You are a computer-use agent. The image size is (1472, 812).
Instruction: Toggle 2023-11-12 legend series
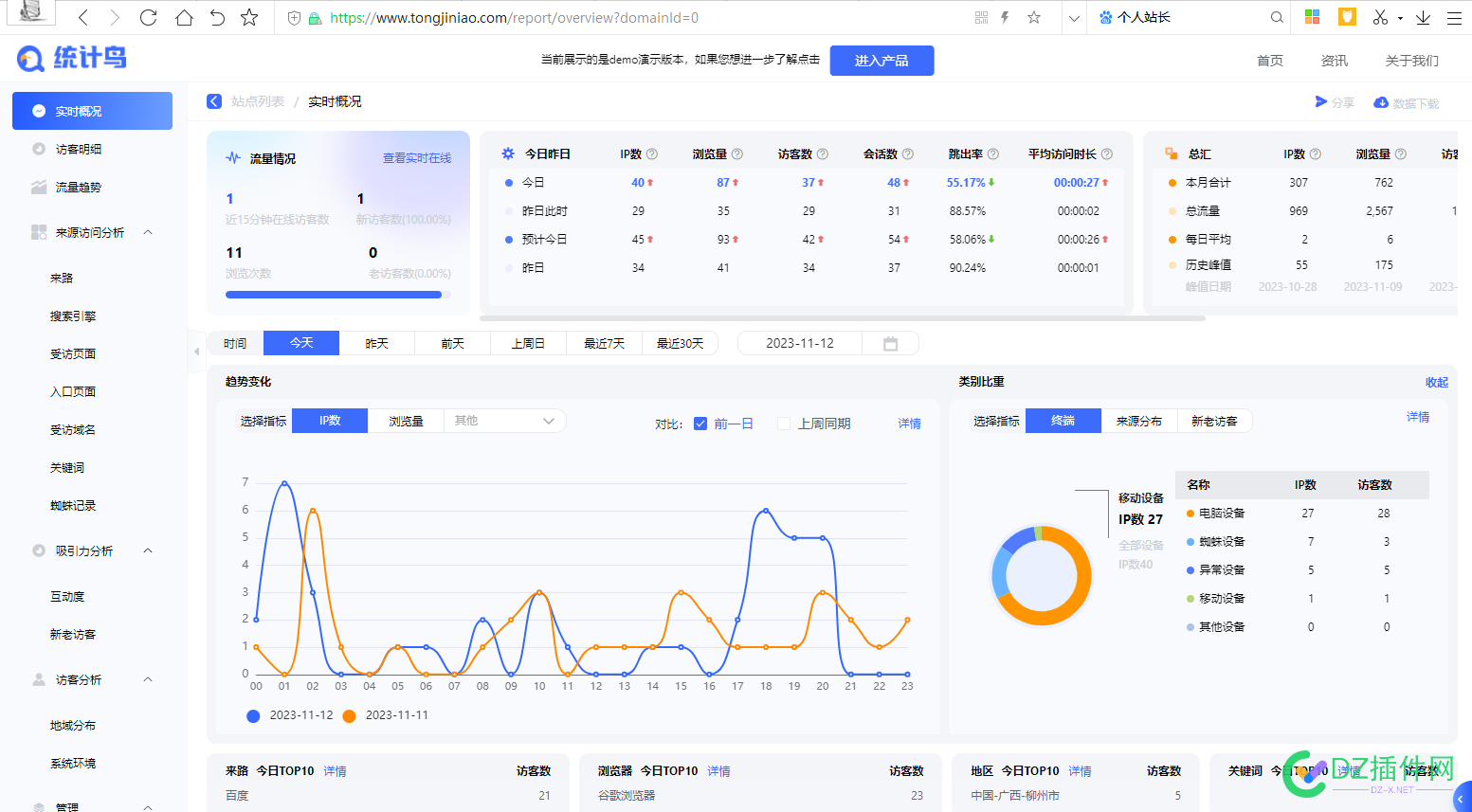pyautogui.click(x=290, y=715)
